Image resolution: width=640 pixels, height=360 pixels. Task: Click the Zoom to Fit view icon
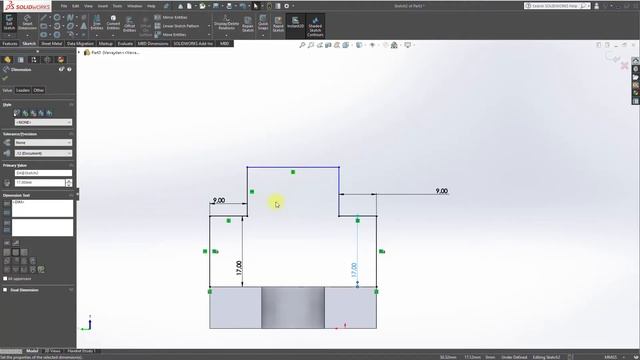[302, 45]
